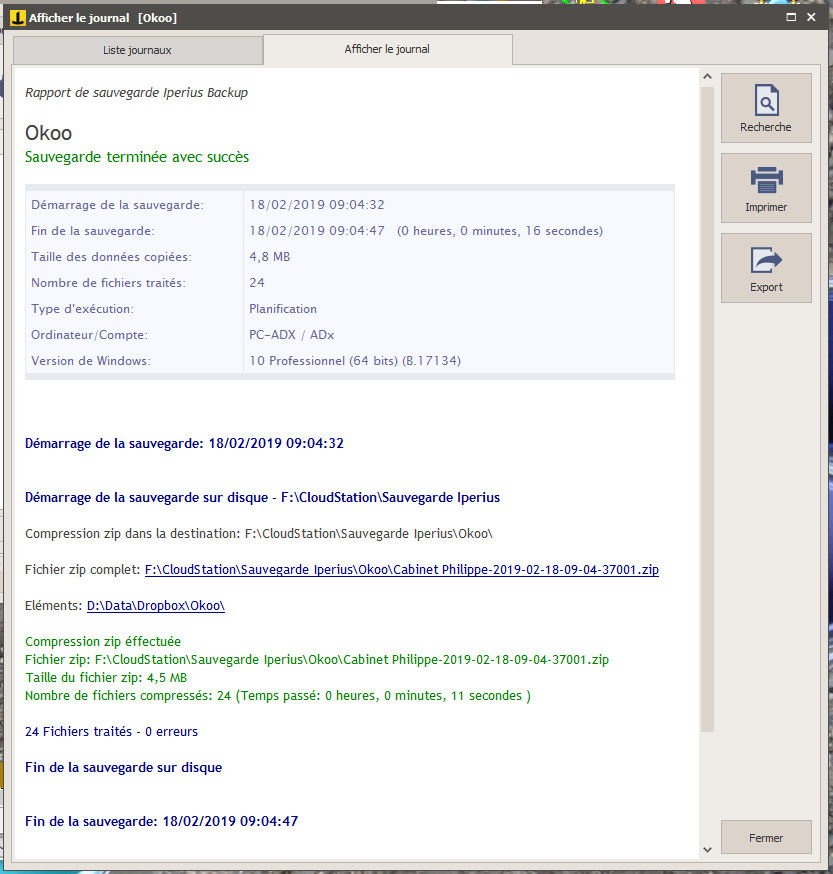Click the empty scrollbar track below thumb

coord(707,790)
